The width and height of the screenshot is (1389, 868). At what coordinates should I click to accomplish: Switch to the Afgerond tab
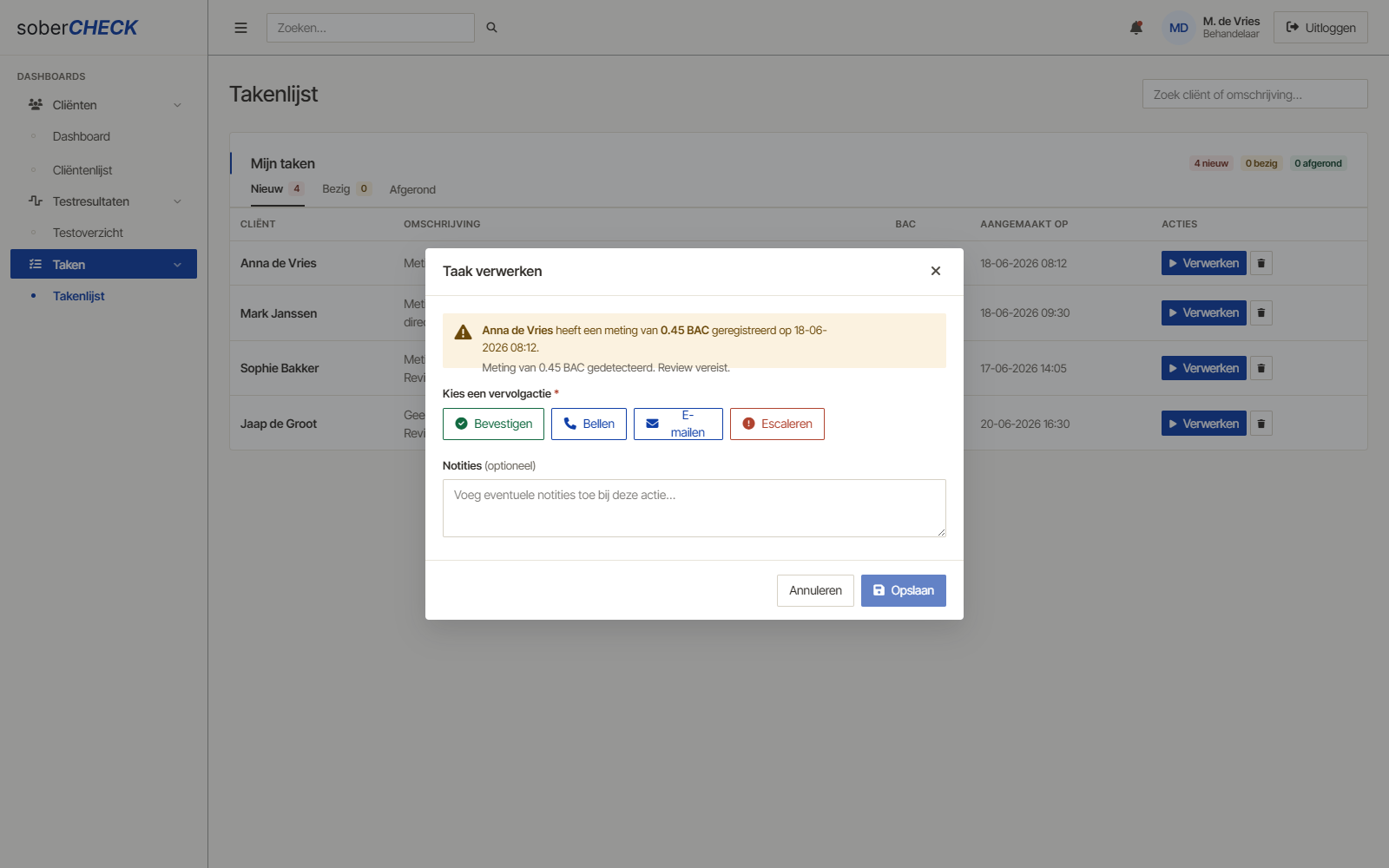click(412, 189)
